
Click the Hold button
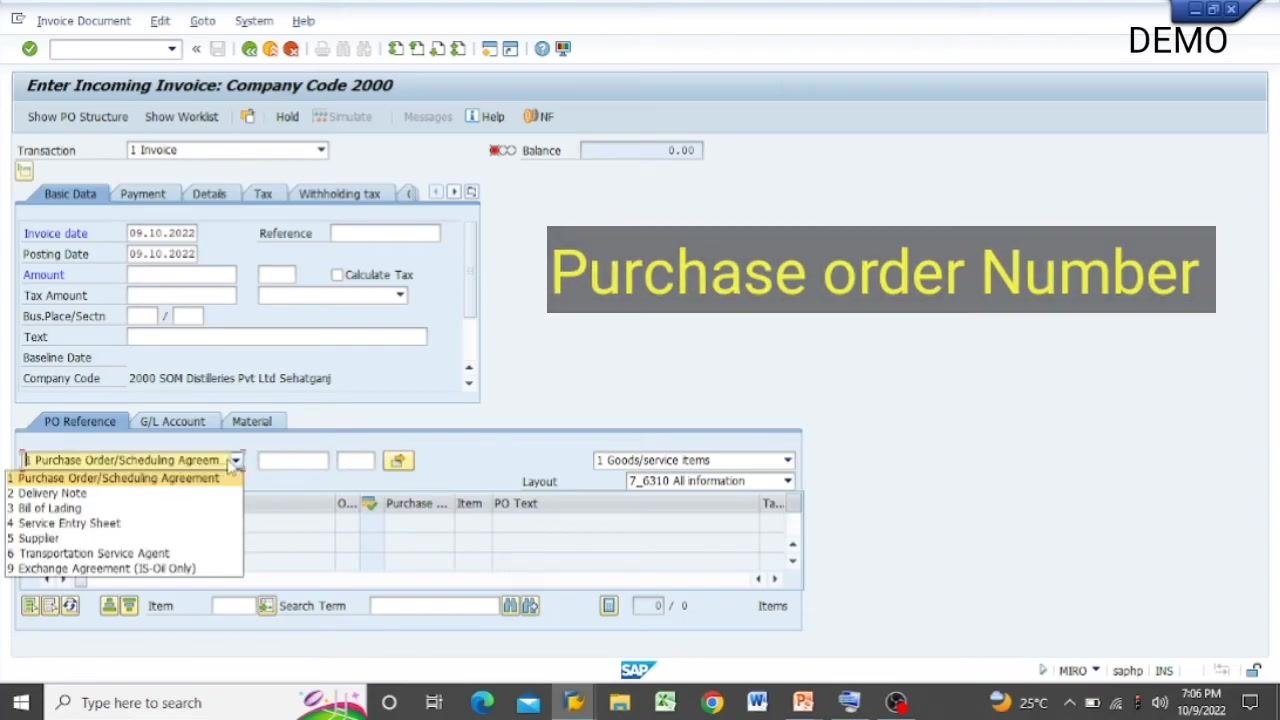coord(287,117)
